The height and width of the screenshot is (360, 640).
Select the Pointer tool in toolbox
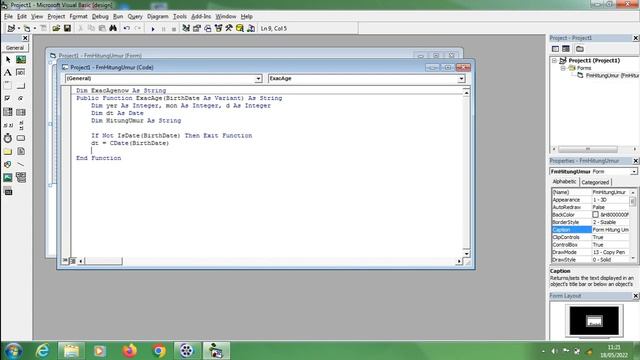[8, 60]
